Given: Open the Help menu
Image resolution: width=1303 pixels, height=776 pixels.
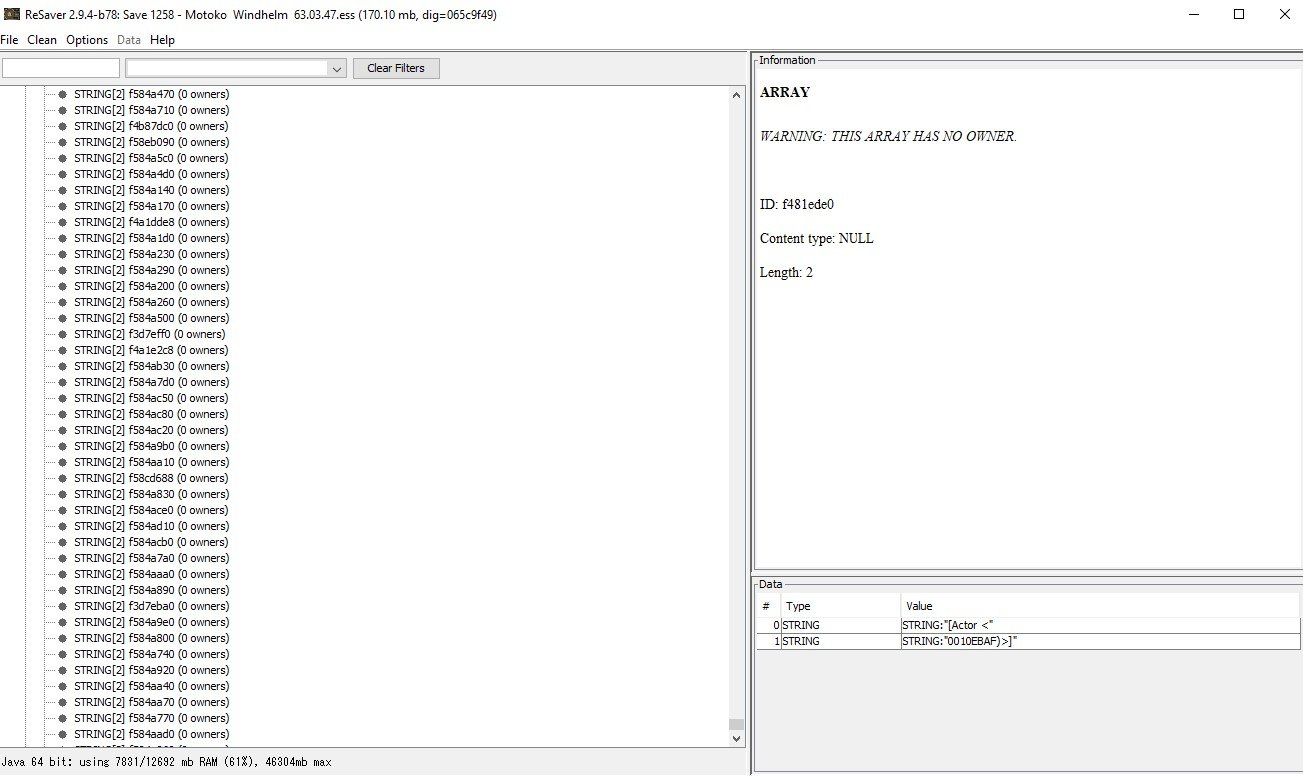Looking at the screenshot, I should [x=162, y=40].
